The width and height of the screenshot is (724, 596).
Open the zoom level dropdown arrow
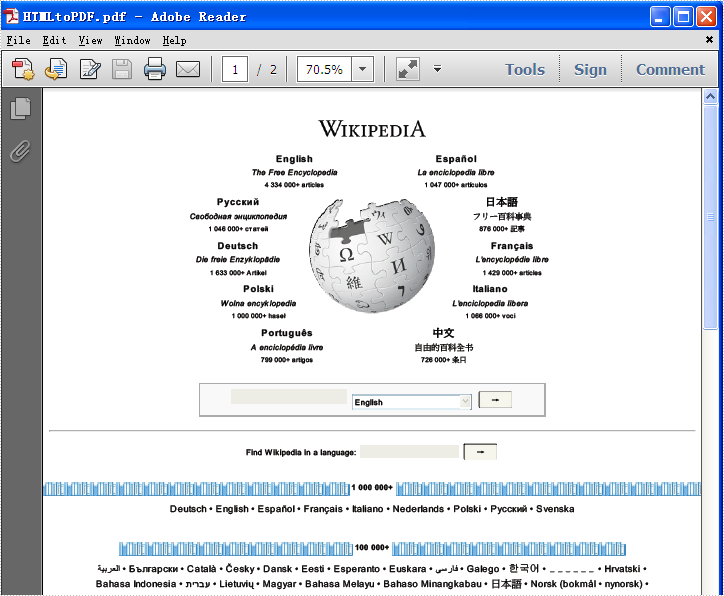[362, 69]
